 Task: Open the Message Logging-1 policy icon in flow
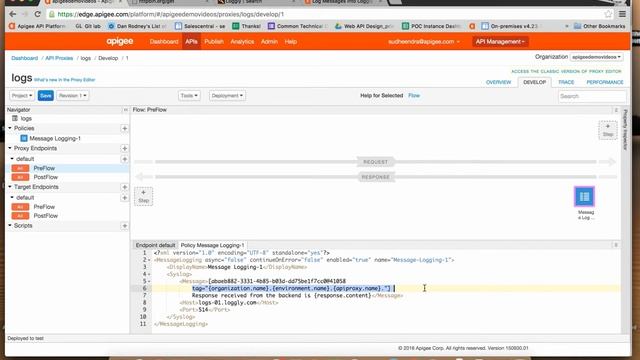point(584,197)
